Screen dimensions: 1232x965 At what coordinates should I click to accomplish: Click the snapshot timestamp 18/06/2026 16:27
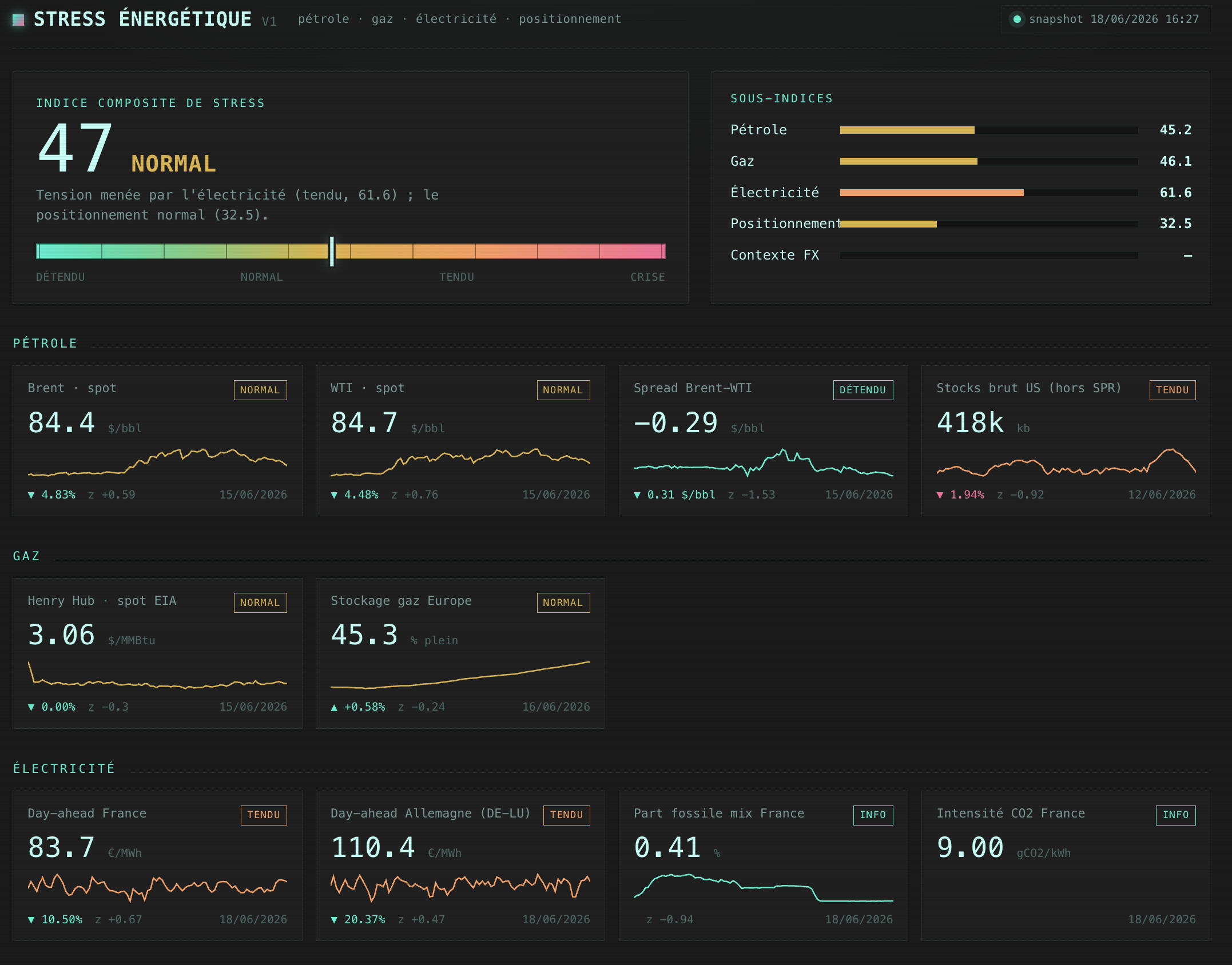pos(1144,19)
